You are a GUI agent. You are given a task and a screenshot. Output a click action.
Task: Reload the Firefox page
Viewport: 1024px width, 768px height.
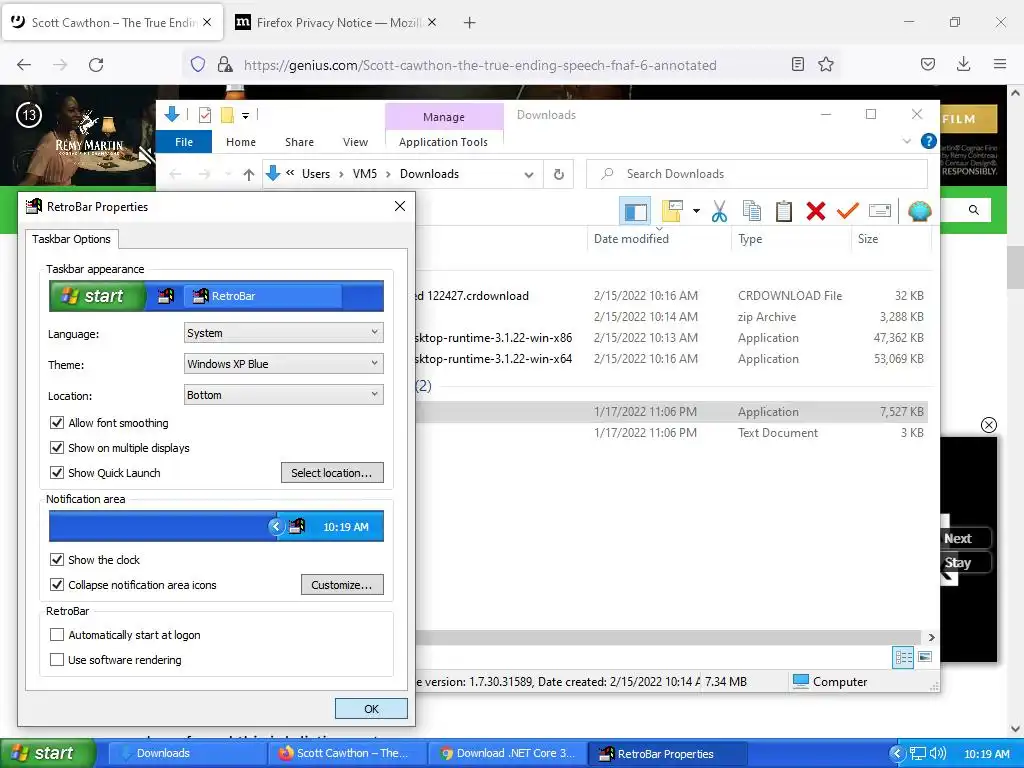click(x=96, y=65)
